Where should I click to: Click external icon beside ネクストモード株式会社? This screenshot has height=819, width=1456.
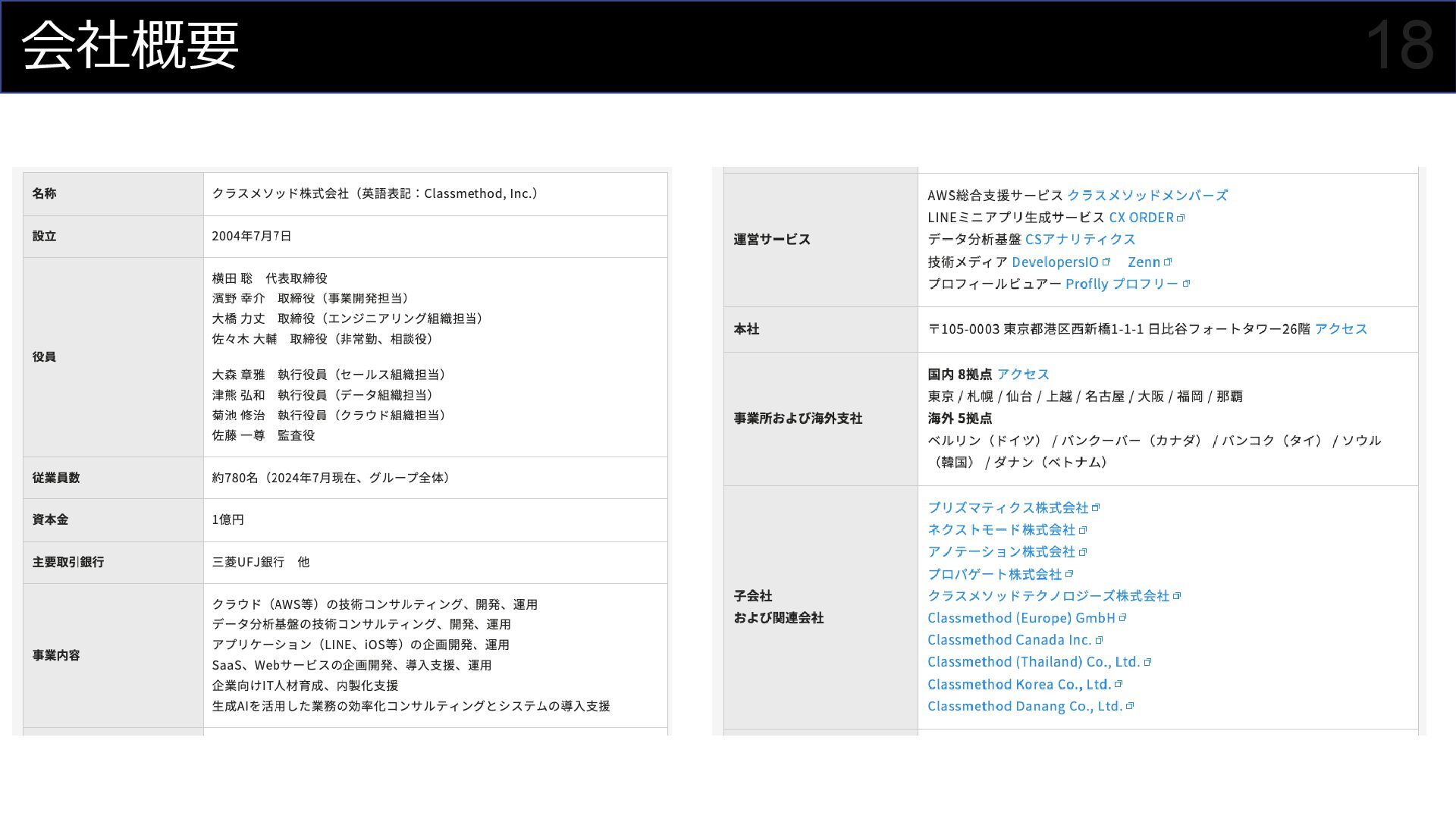click(x=1083, y=530)
